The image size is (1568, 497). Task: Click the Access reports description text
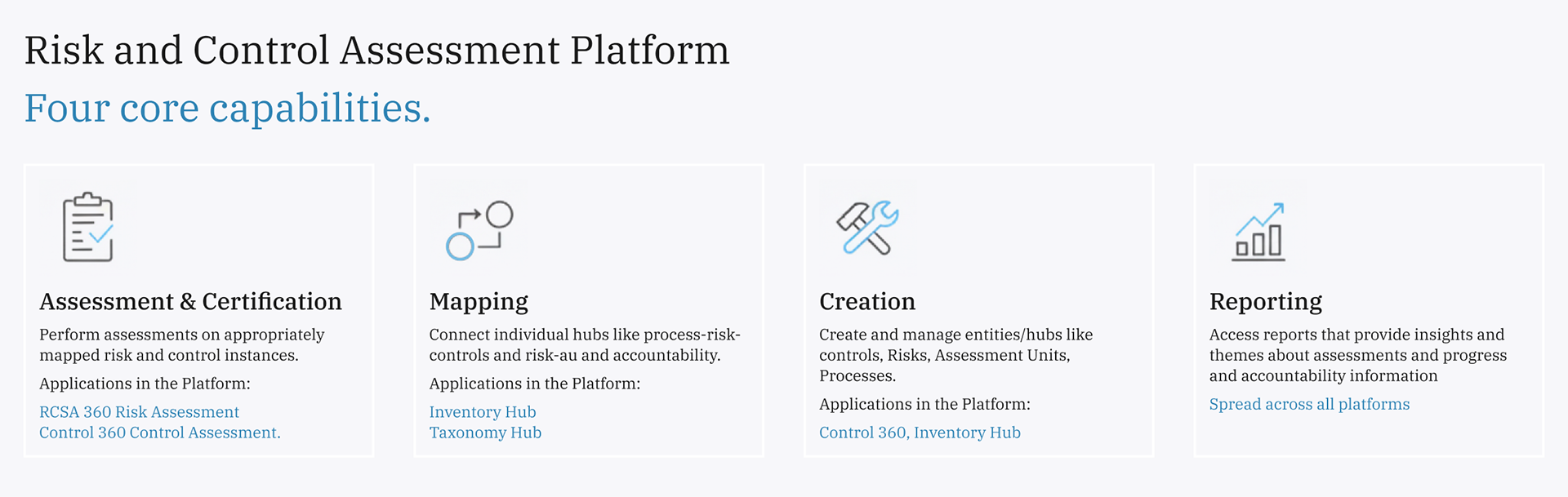1357,355
